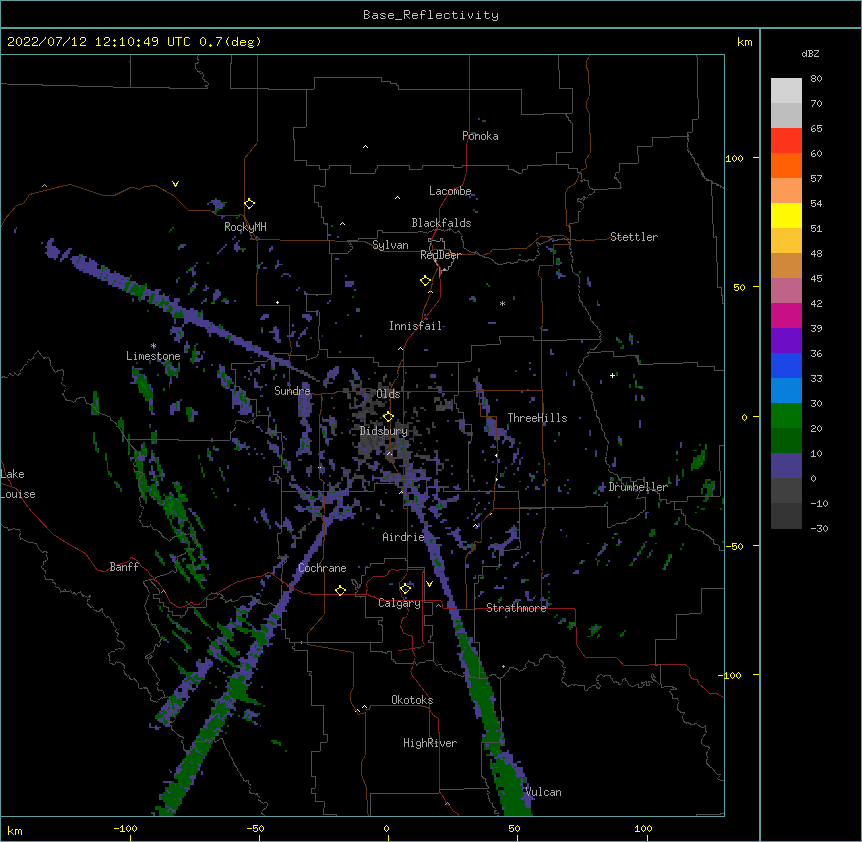
Task: Click the Blackfalds label
Action: 441,223
